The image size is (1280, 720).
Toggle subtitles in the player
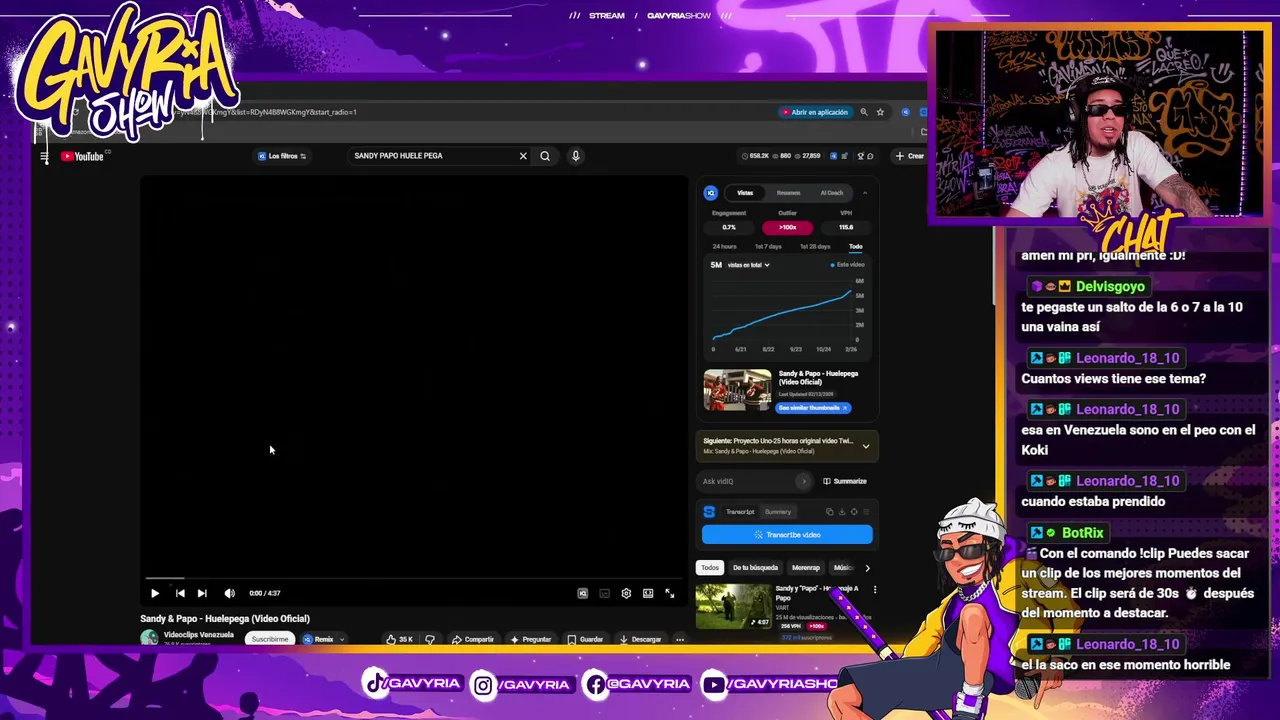point(604,593)
